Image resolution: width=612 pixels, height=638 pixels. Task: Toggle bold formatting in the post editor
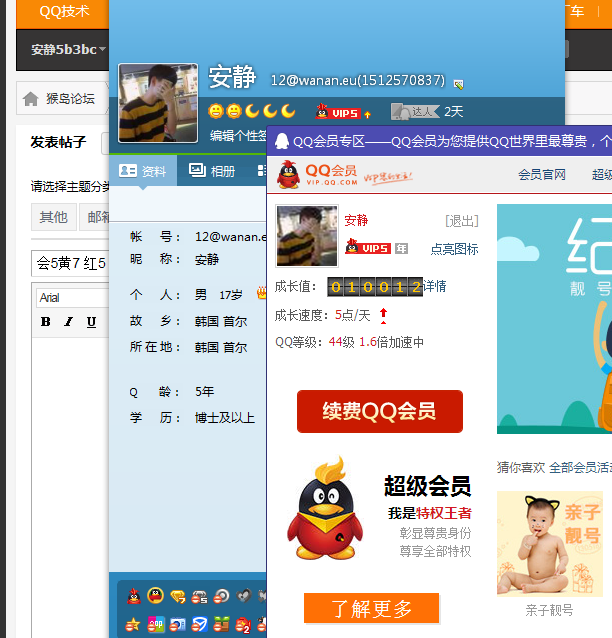[46, 321]
